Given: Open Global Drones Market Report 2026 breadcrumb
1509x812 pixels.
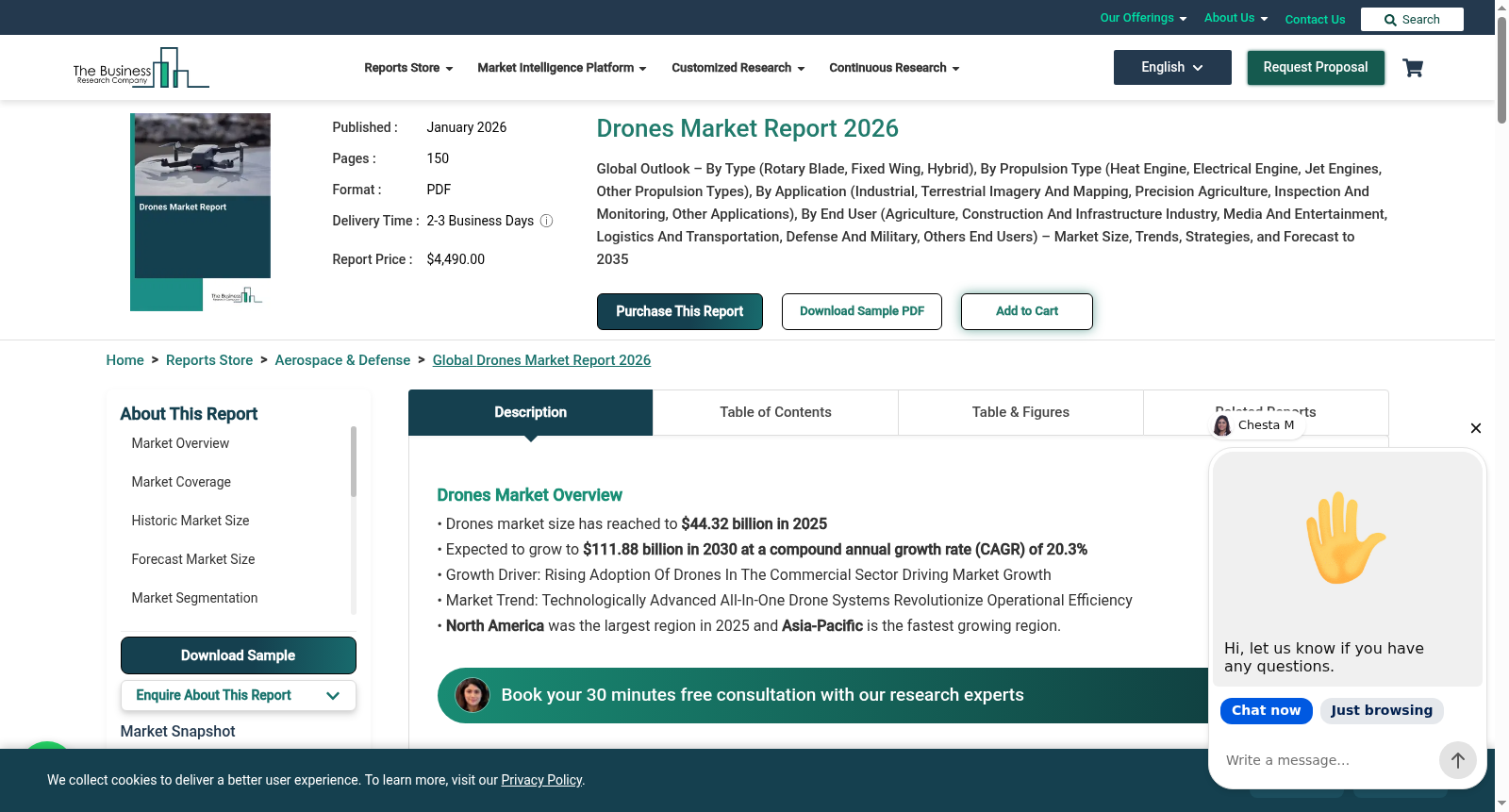Looking at the screenshot, I should coord(541,360).
